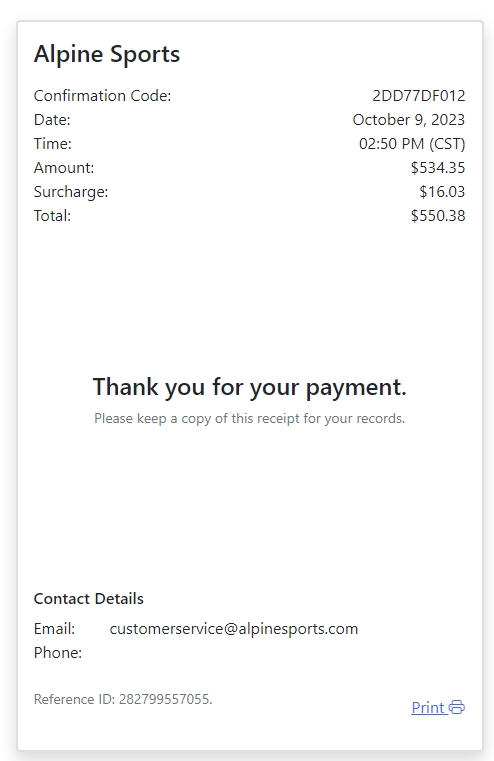Viewport: 494px width, 761px height.
Task: Click the date October 9, 2023
Action: pos(409,119)
